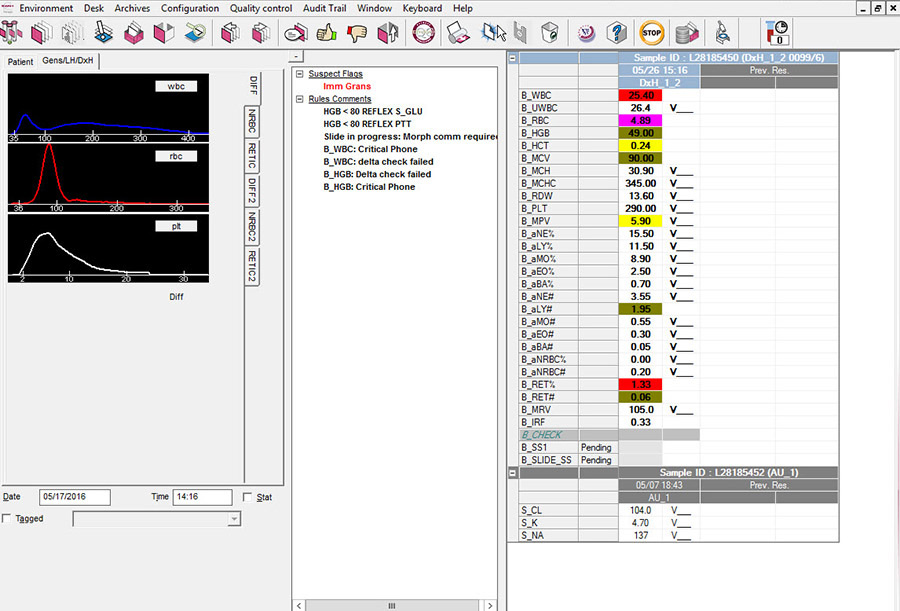Click the pink open box toolbar icon
The height and width of the screenshot is (611, 900).
pyautogui.click(x=134, y=33)
